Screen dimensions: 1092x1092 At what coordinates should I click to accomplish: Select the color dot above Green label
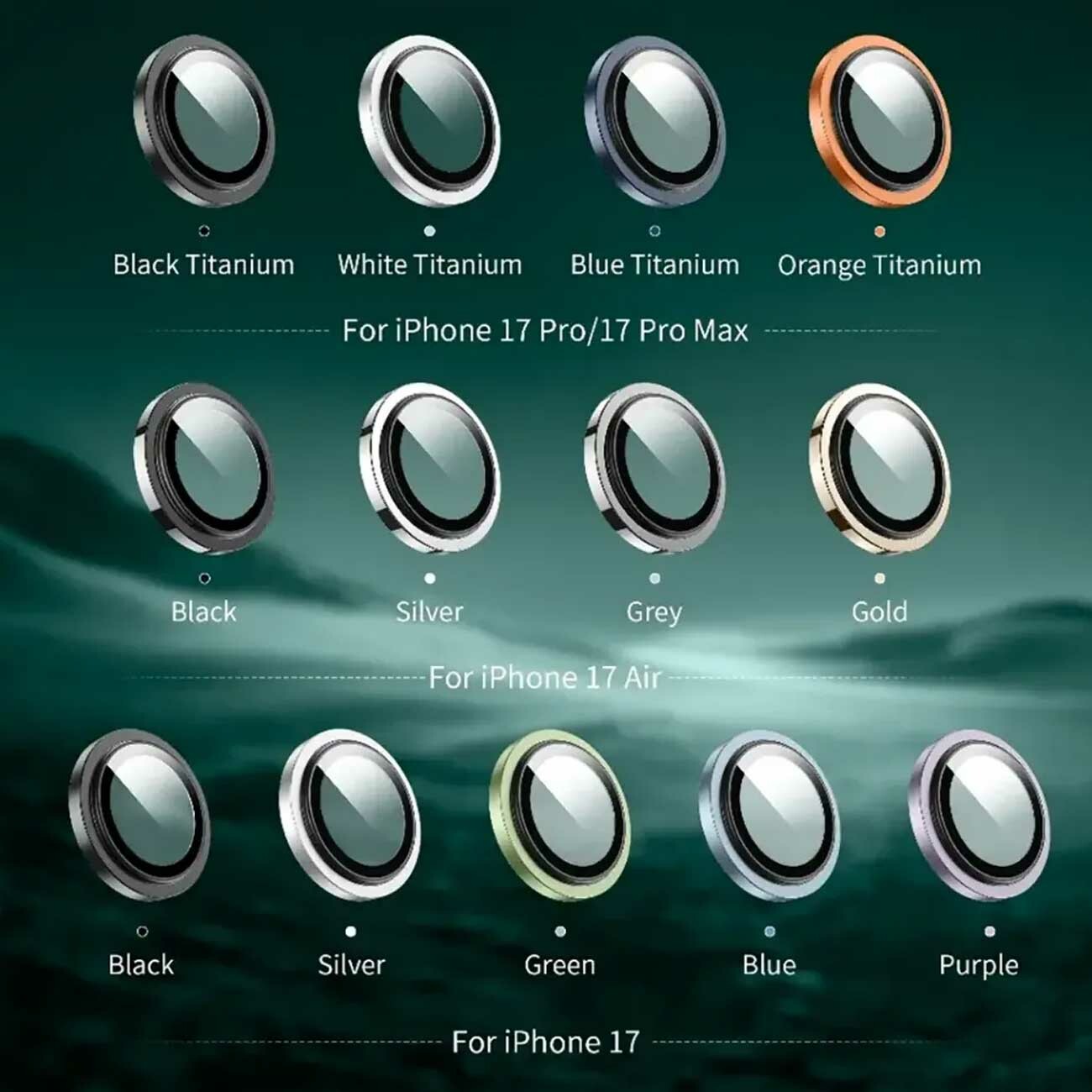coord(560,931)
